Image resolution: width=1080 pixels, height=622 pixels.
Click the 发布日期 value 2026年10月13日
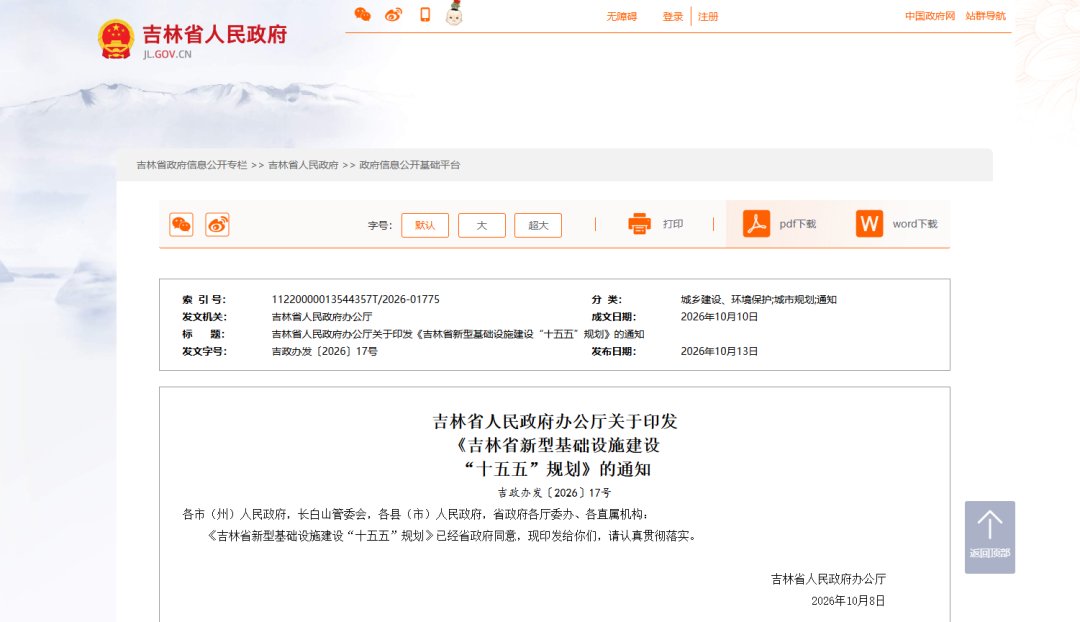point(719,351)
